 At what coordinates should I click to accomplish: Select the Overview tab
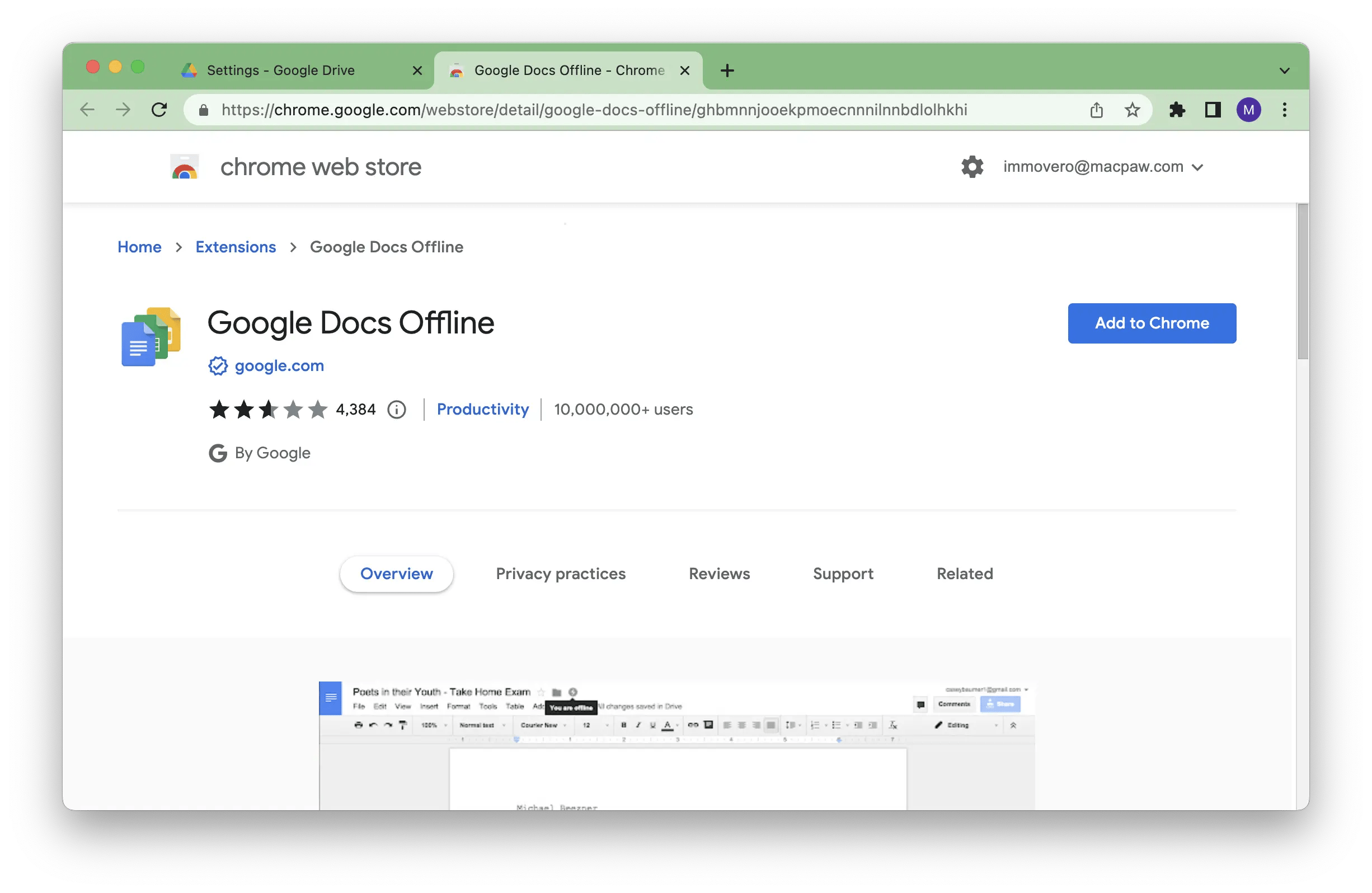pos(397,574)
